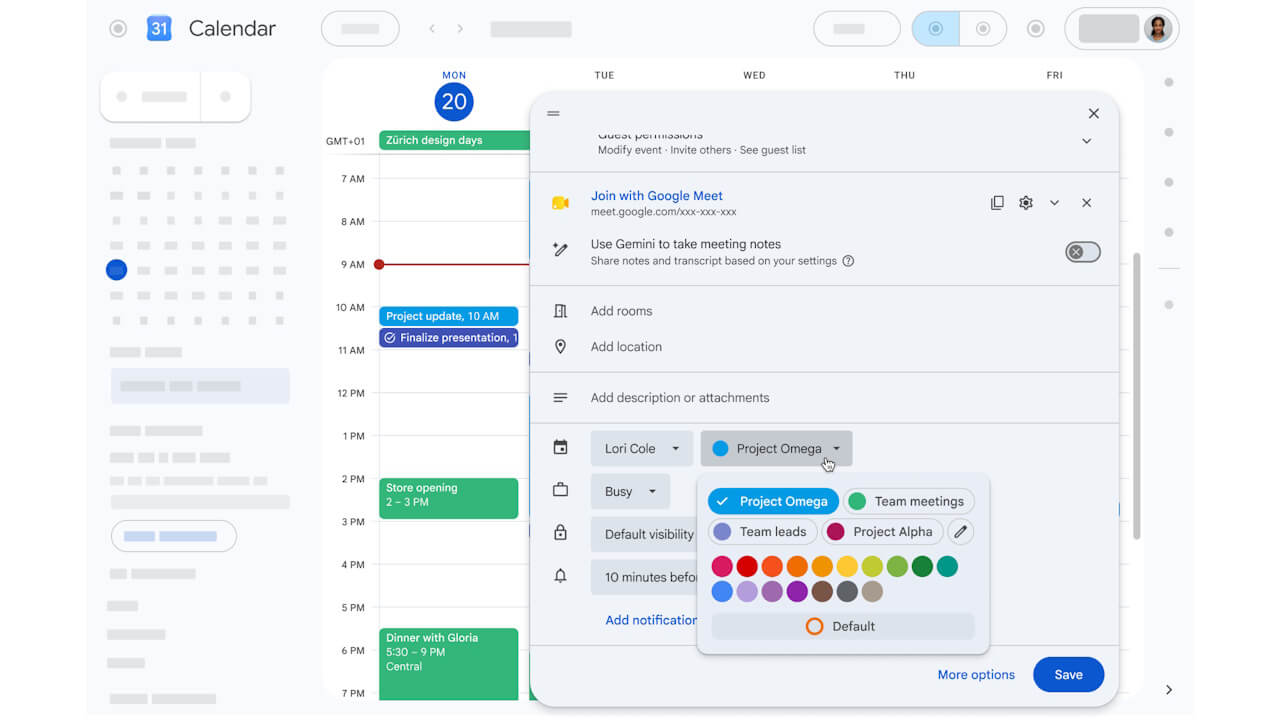The image size is (1280, 720).
Task: Open the 10 minutes before dropdown
Action: click(x=644, y=577)
